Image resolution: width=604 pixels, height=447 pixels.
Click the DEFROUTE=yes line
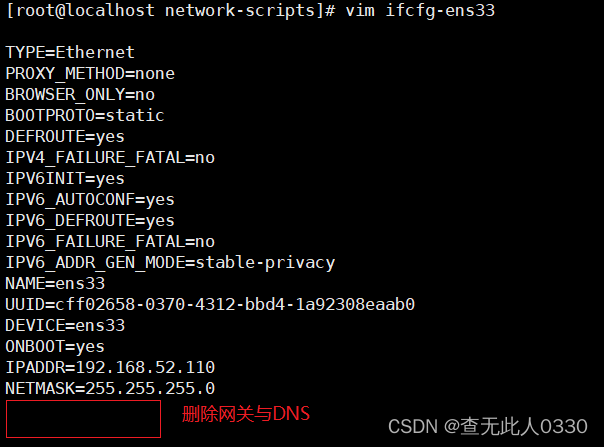pos(65,137)
